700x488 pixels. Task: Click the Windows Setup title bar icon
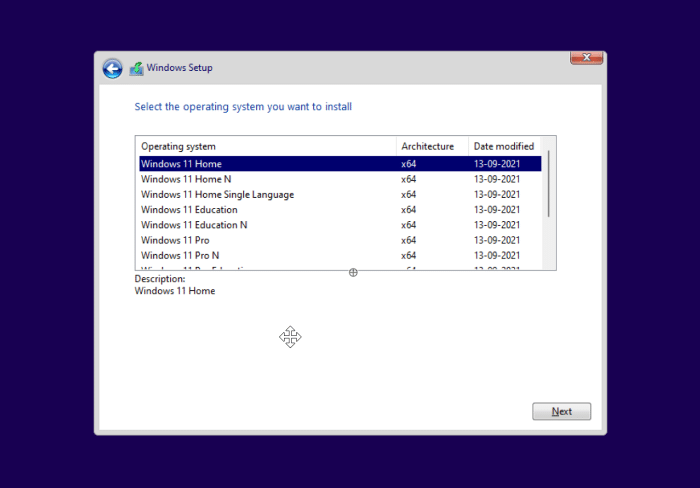[x=136, y=68]
